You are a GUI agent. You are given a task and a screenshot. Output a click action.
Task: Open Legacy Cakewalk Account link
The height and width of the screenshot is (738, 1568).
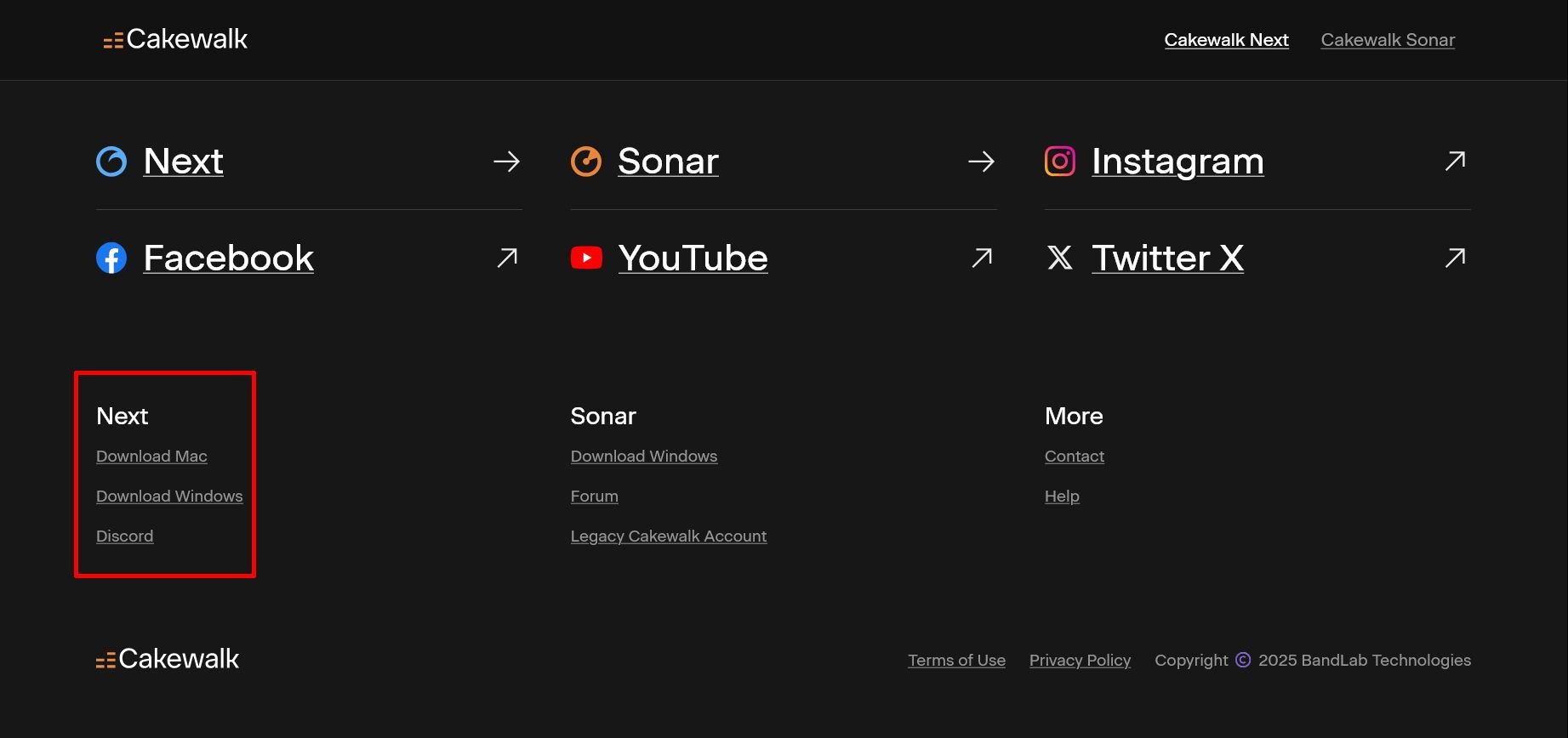[669, 536]
